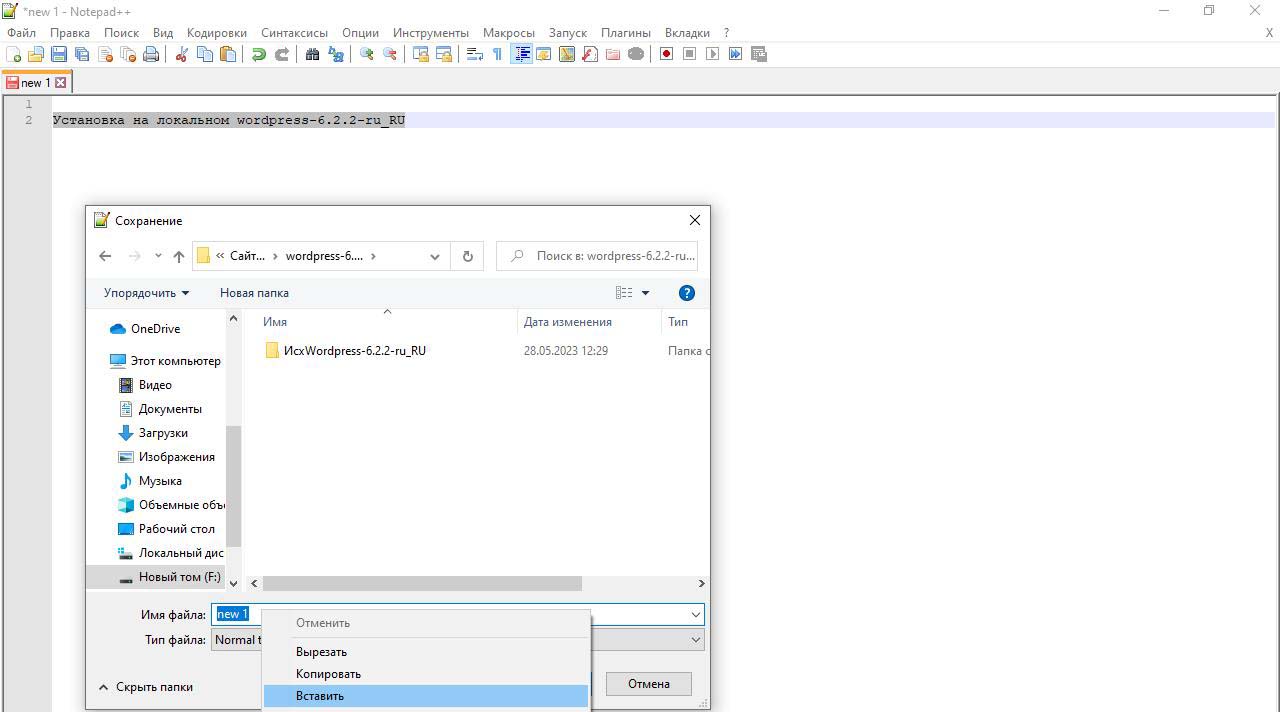Start macro recording with the red circle icon
Image resolution: width=1280 pixels, height=712 pixels.
(666, 54)
